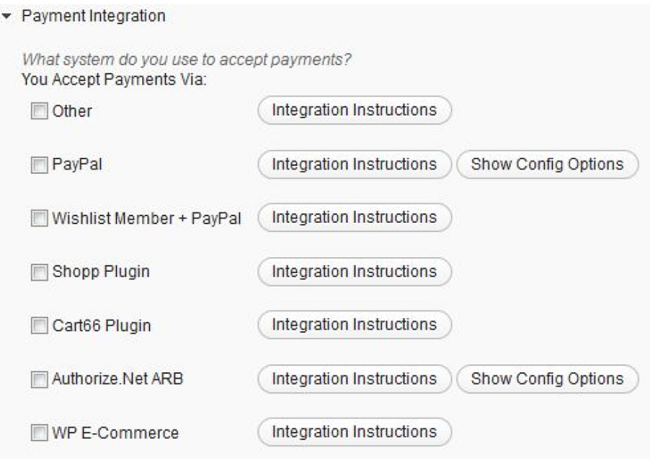
Task: Enable the PayPal checkbox
Action: coord(39,165)
